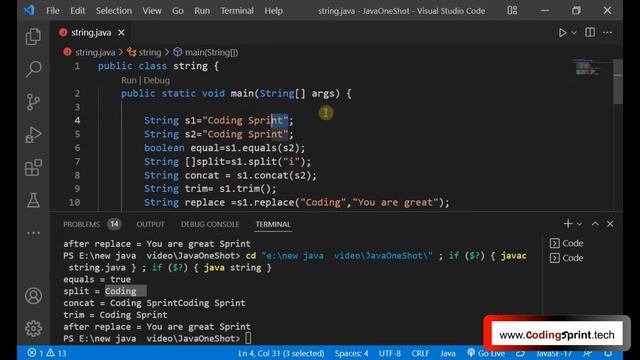Open the View menu
Image resolution: width=640 pixels, height=360 pixels.
click(151, 11)
